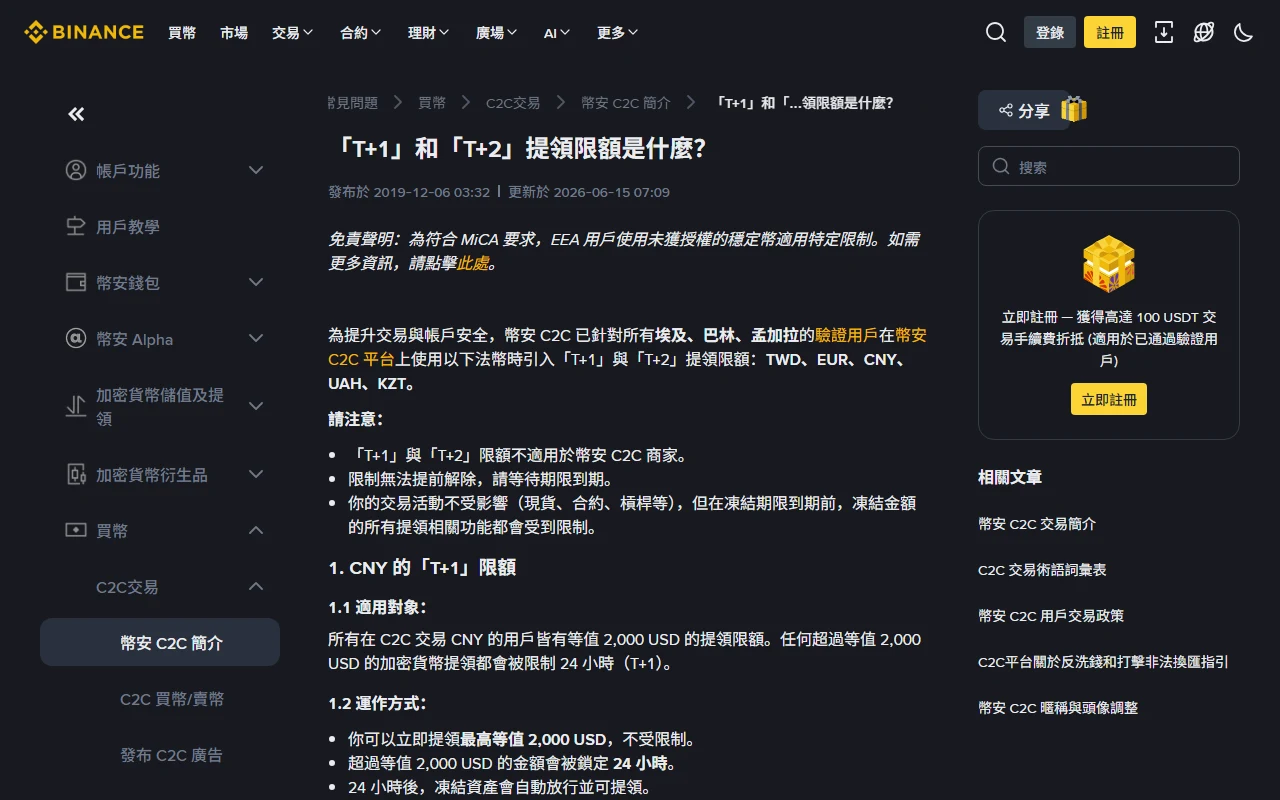Click the 搜索 search input field
The height and width of the screenshot is (800, 1280).
point(1109,166)
